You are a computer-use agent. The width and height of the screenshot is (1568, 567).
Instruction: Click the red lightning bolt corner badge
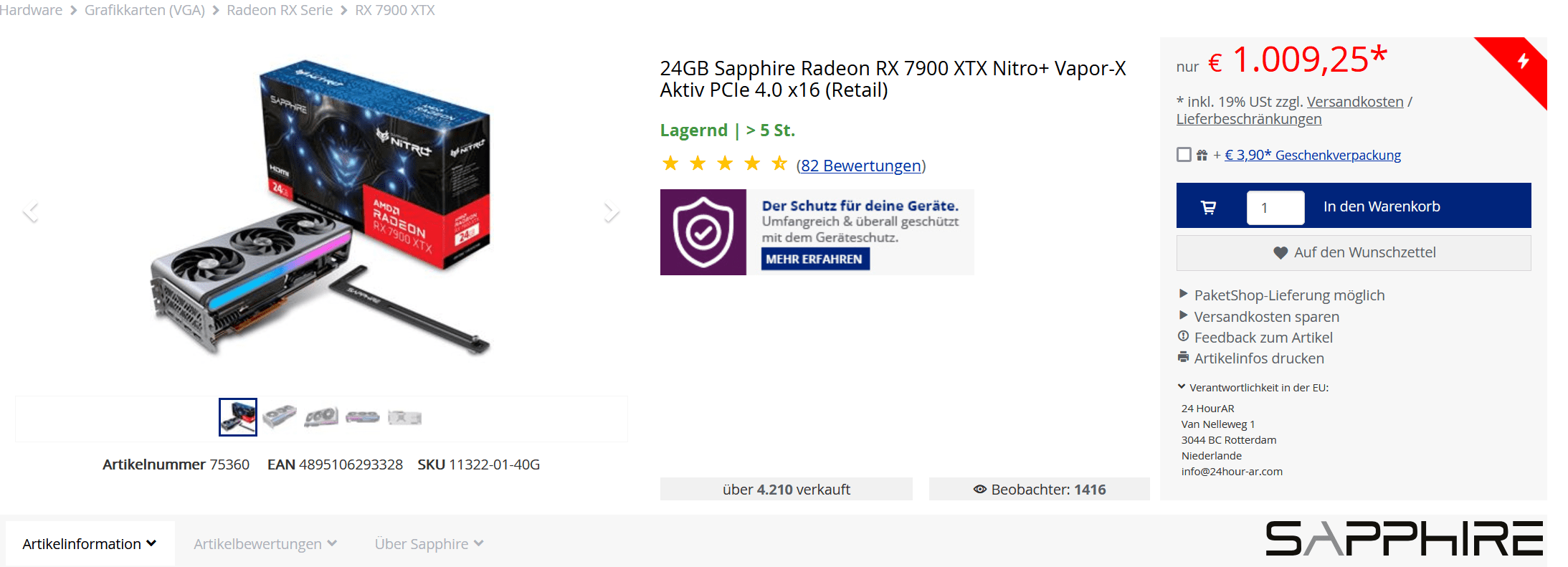pos(1523,61)
